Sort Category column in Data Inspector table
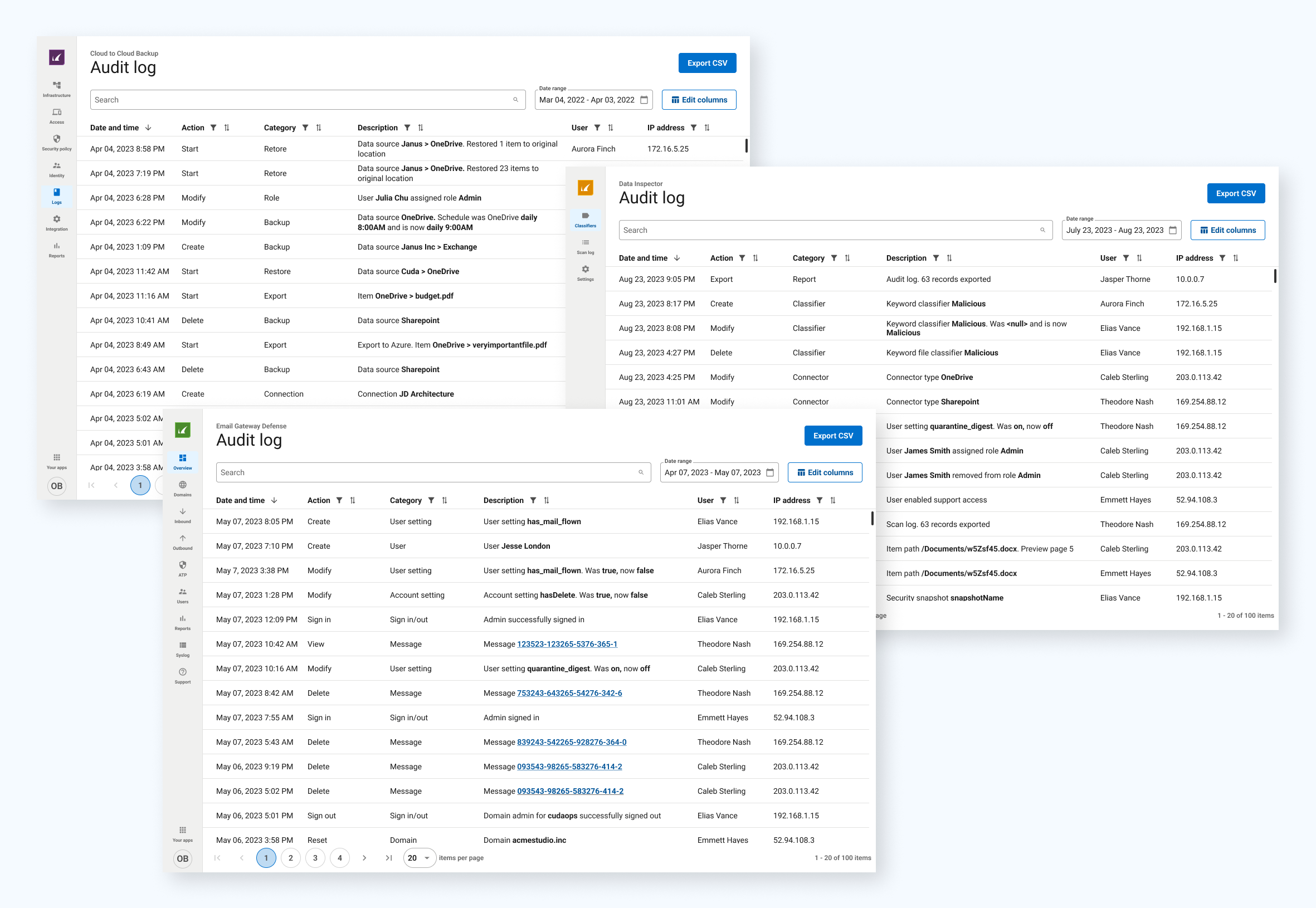This screenshot has height=908, width=1316. click(847, 258)
